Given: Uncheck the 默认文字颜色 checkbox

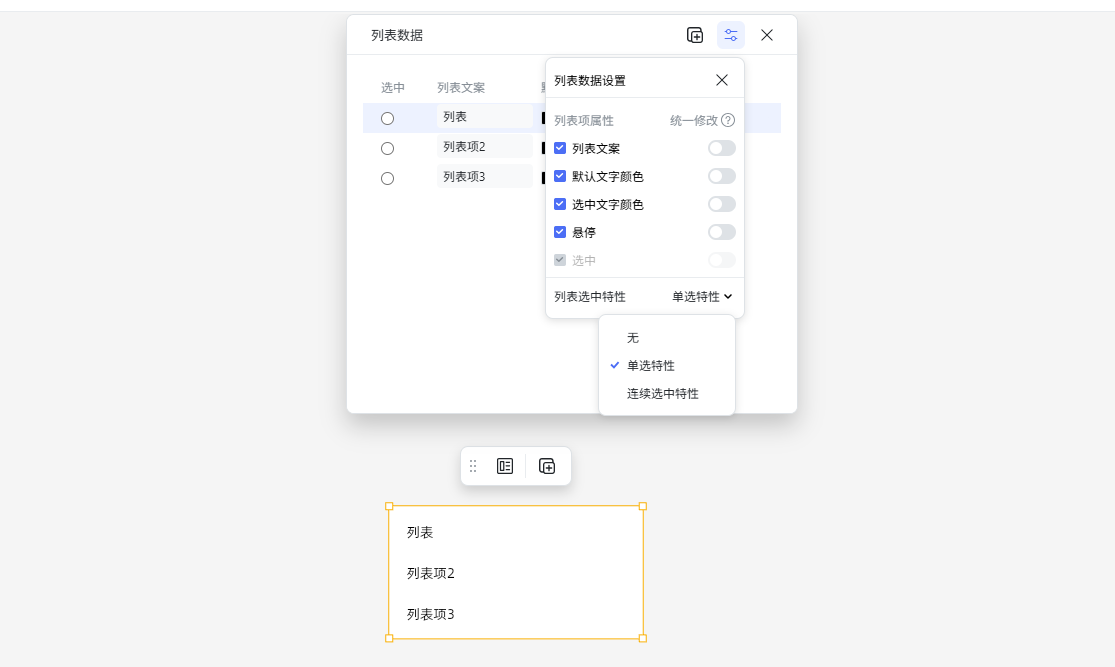Looking at the screenshot, I should click(x=560, y=175).
